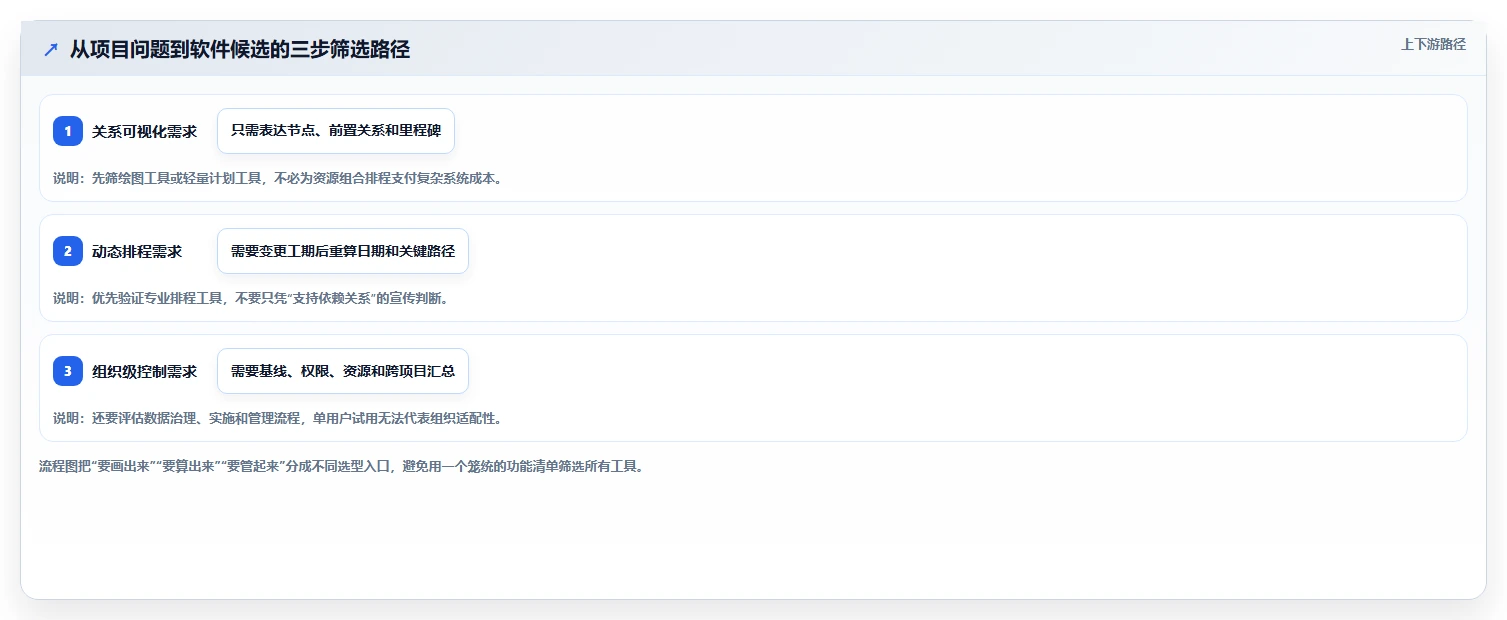Screen dimensions: 1507x620
Task: Select the 需要基线、权限、资源和跨项目汇总 chip
Action: click(x=343, y=371)
